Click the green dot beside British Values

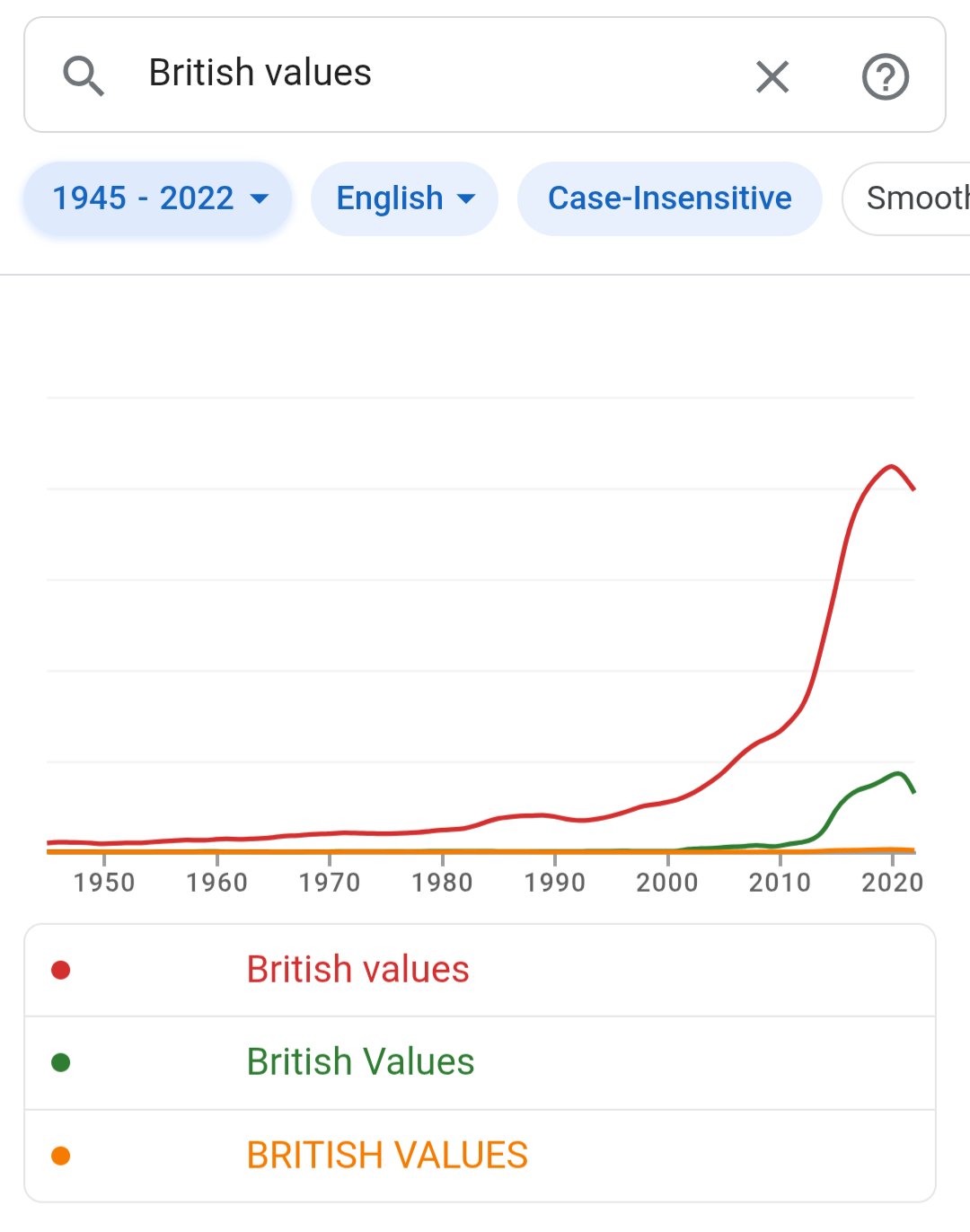coord(61,1062)
